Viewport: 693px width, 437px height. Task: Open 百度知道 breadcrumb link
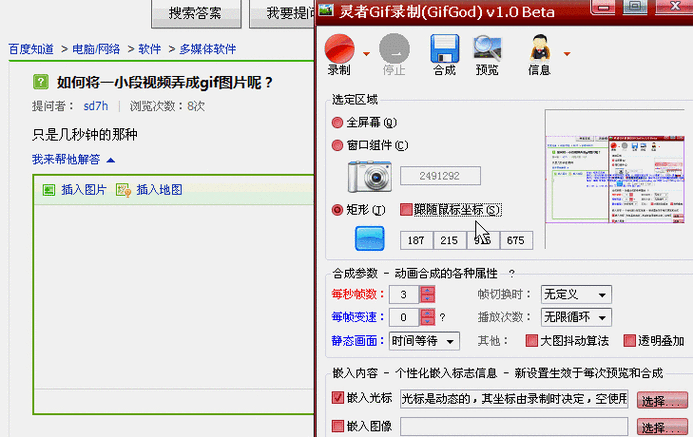(x=31, y=49)
